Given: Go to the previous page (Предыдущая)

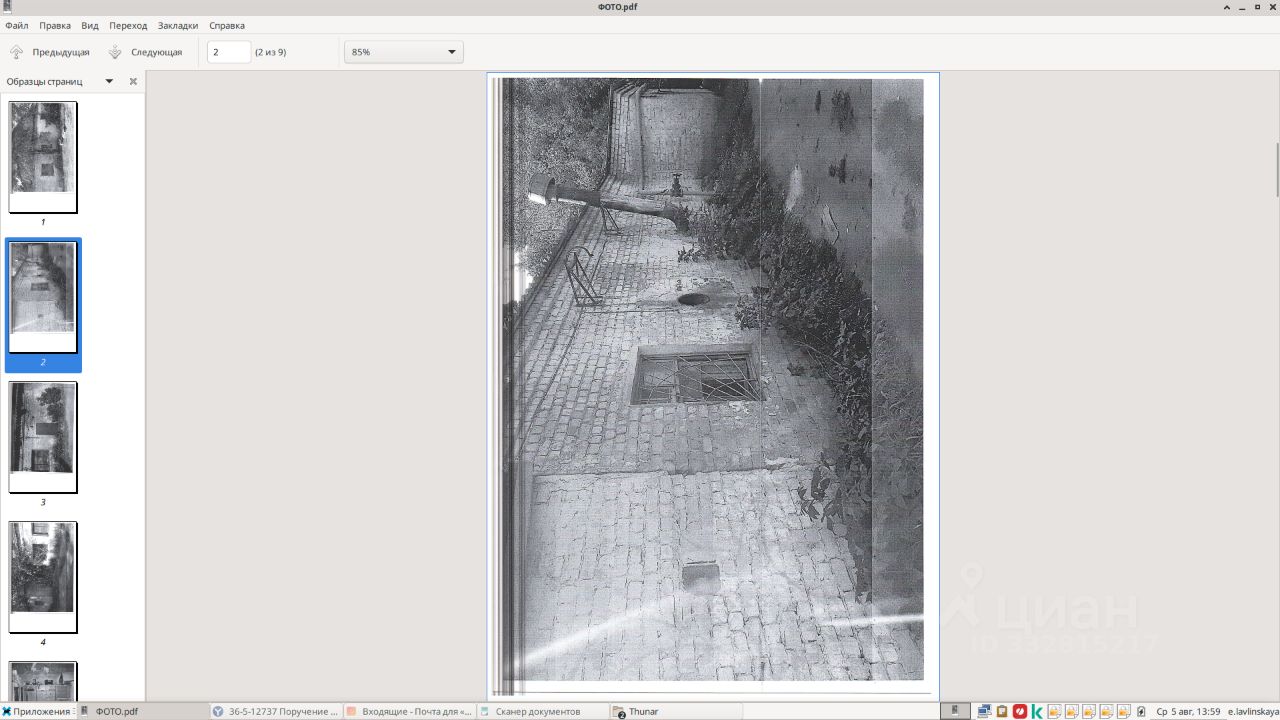Looking at the screenshot, I should tap(50, 52).
